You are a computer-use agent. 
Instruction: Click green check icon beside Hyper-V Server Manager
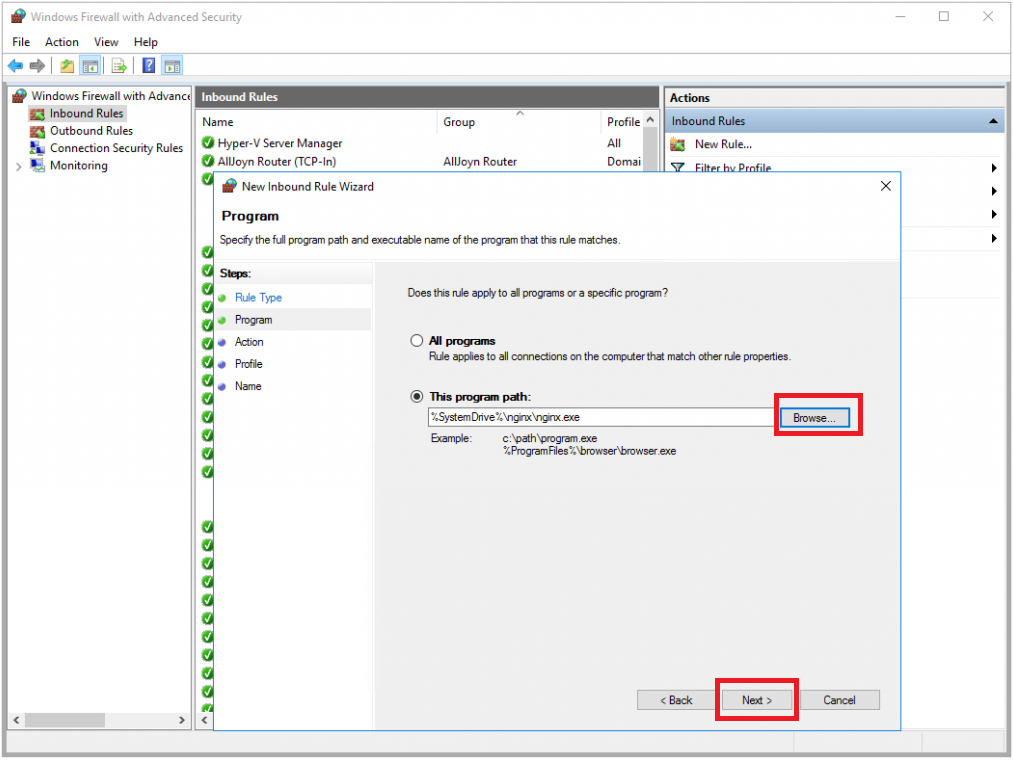click(x=207, y=143)
